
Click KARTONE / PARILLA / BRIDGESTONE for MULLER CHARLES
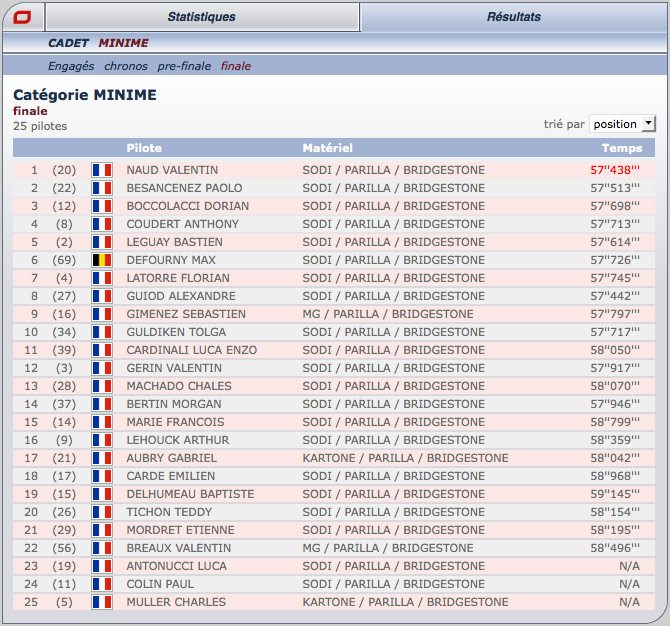[x=406, y=602]
